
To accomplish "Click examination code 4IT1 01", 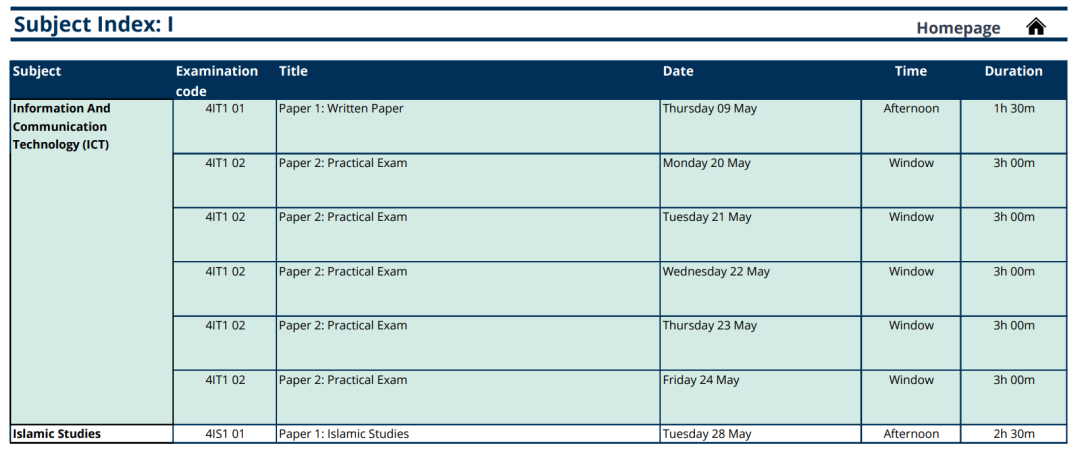I will [x=225, y=108].
